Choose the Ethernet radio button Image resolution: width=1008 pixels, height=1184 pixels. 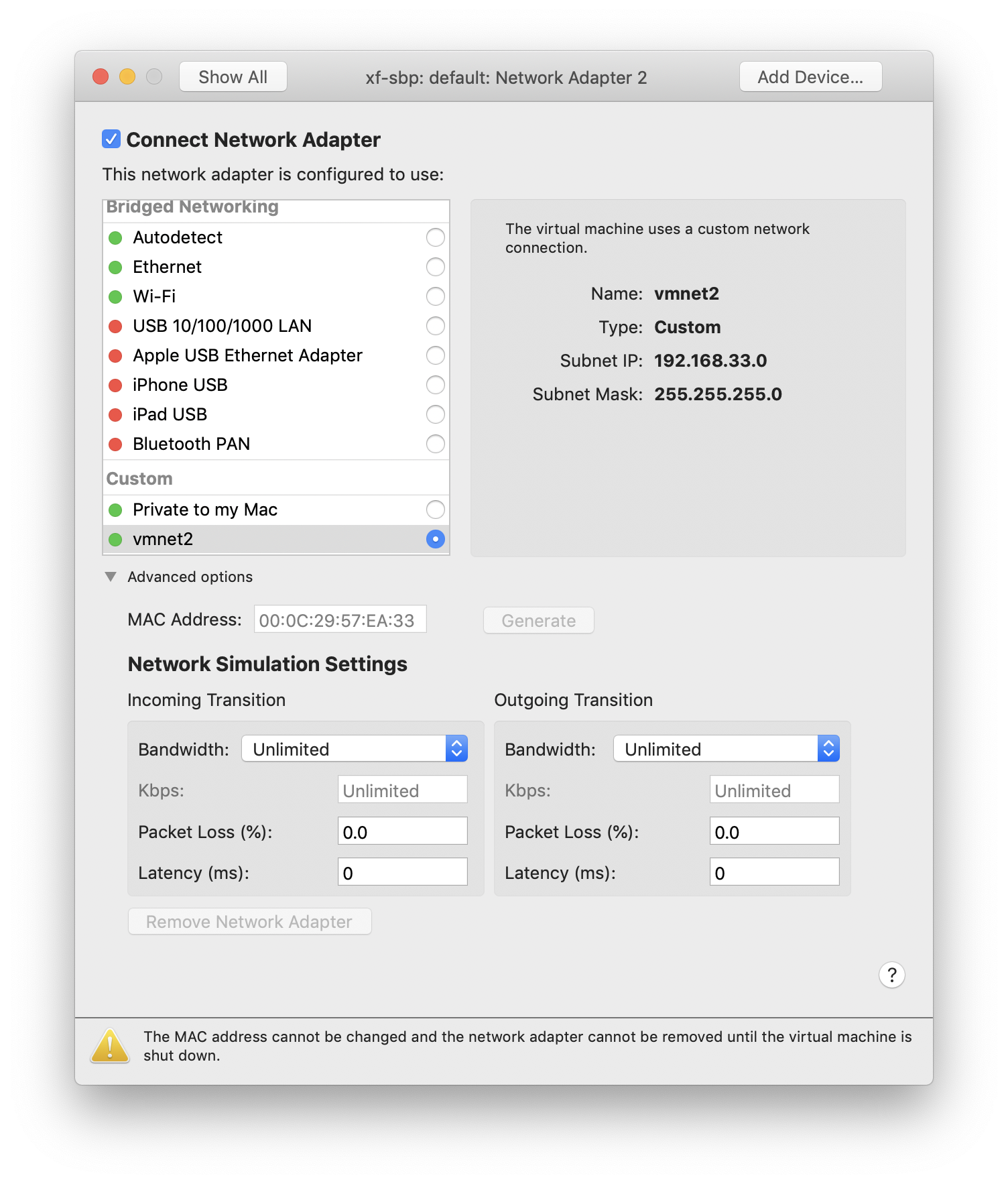pyautogui.click(x=435, y=267)
